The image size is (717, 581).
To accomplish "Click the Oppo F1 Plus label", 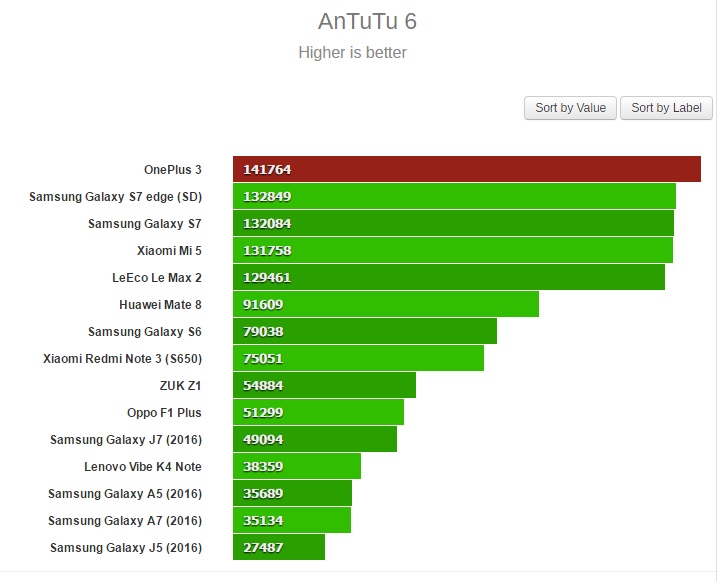I will point(164,412).
